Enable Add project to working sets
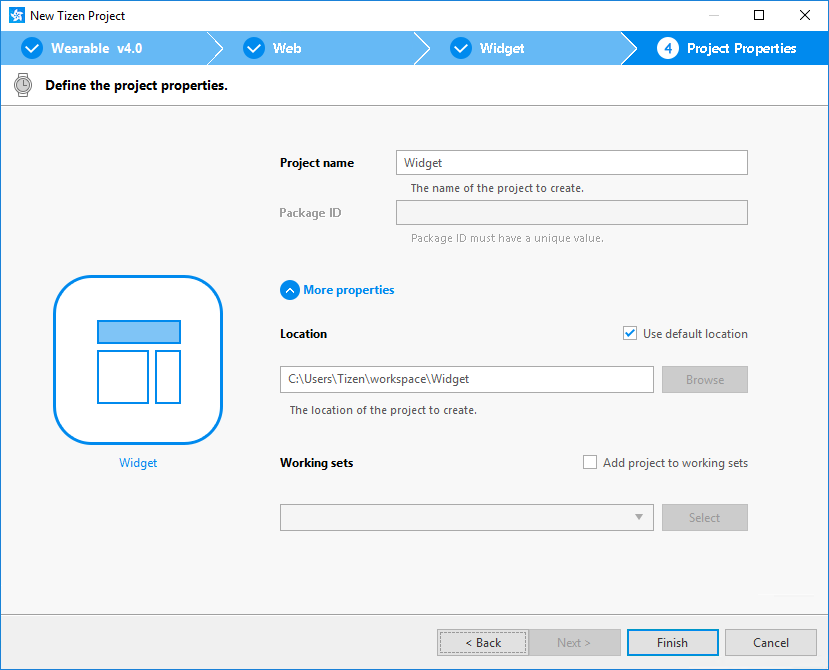The image size is (829, 670). 590,463
